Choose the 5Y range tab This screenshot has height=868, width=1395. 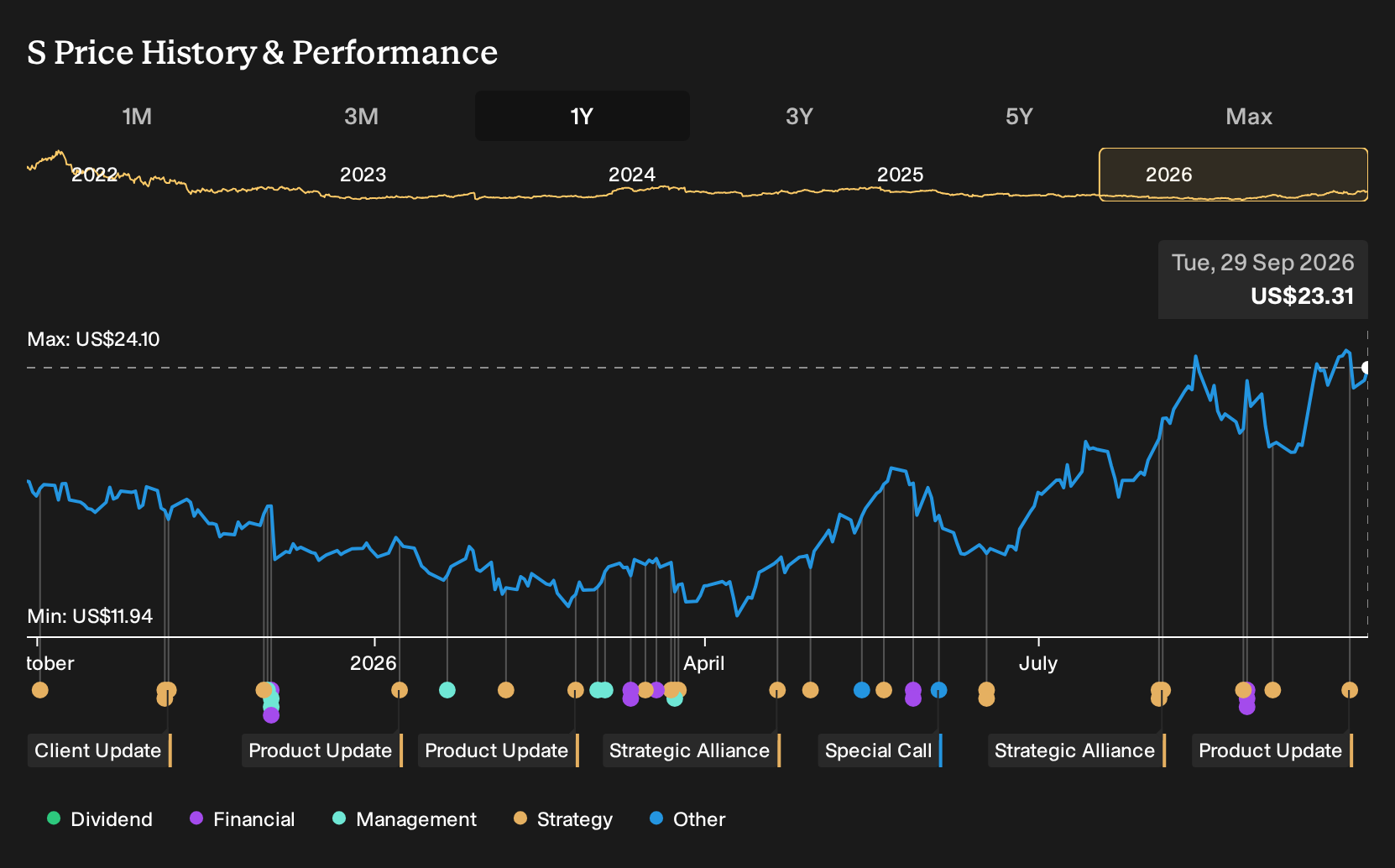(x=1019, y=116)
